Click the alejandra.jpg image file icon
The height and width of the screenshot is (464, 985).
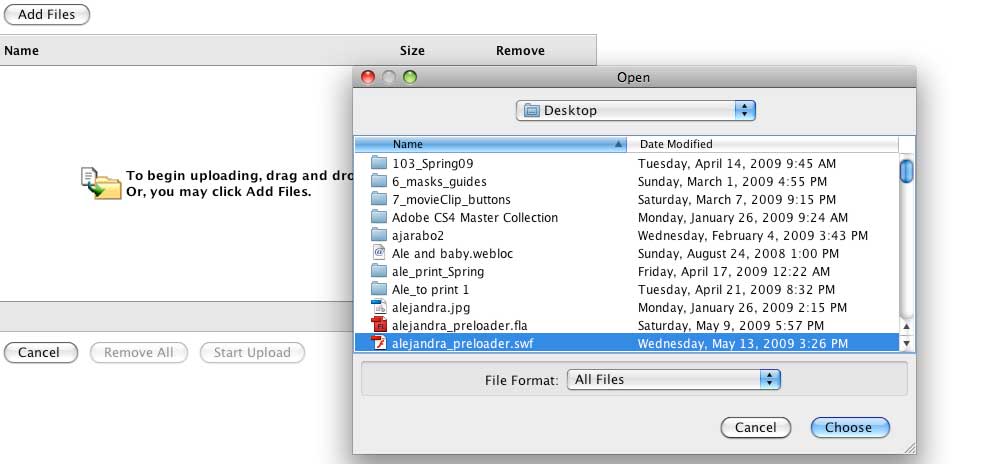pyautogui.click(x=379, y=308)
